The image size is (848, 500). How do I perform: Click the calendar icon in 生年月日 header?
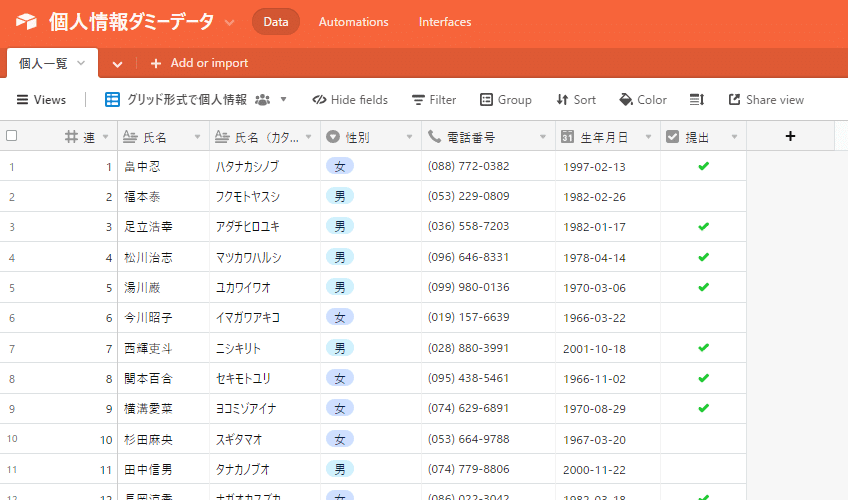pos(567,137)
